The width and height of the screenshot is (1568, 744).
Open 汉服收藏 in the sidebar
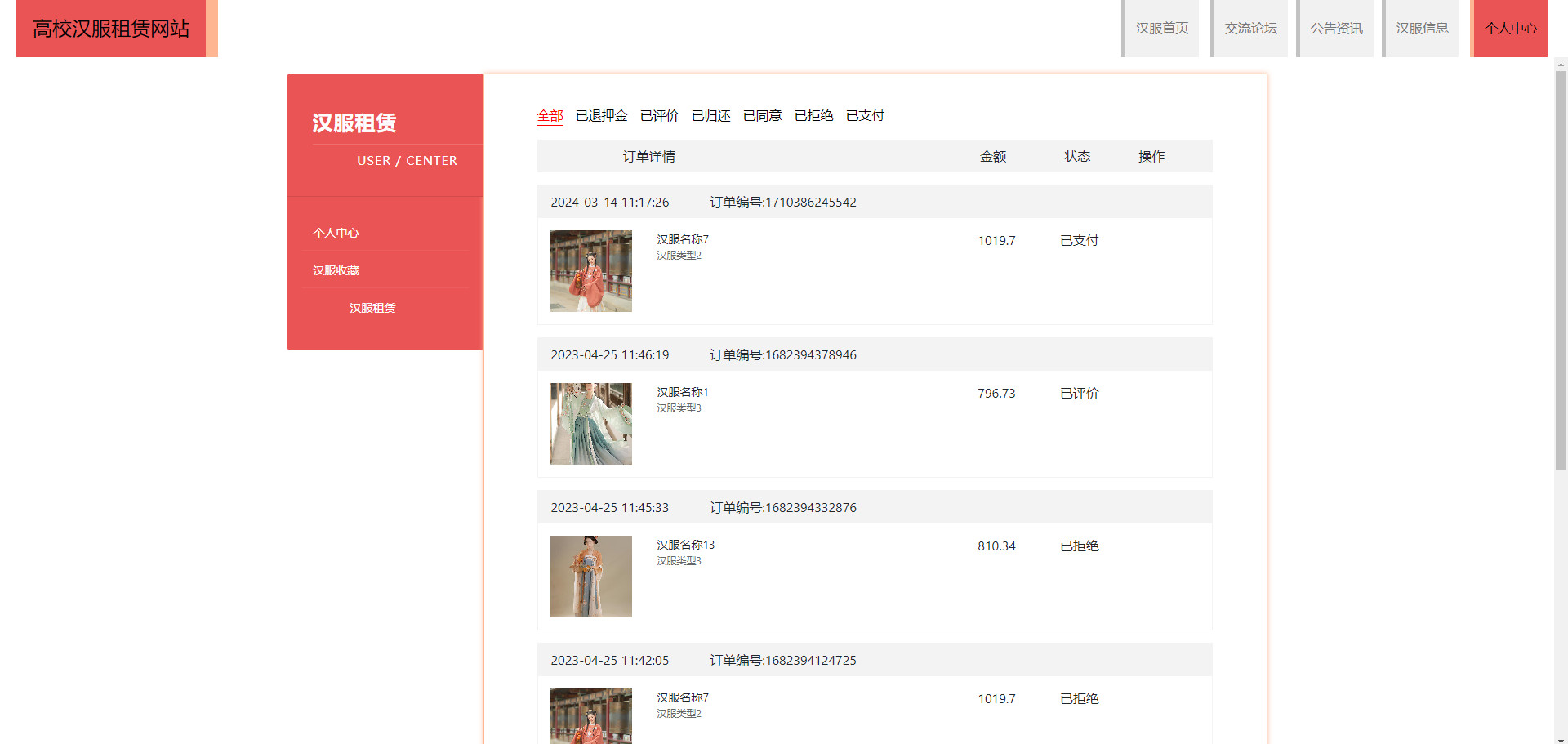coord(336,270)
